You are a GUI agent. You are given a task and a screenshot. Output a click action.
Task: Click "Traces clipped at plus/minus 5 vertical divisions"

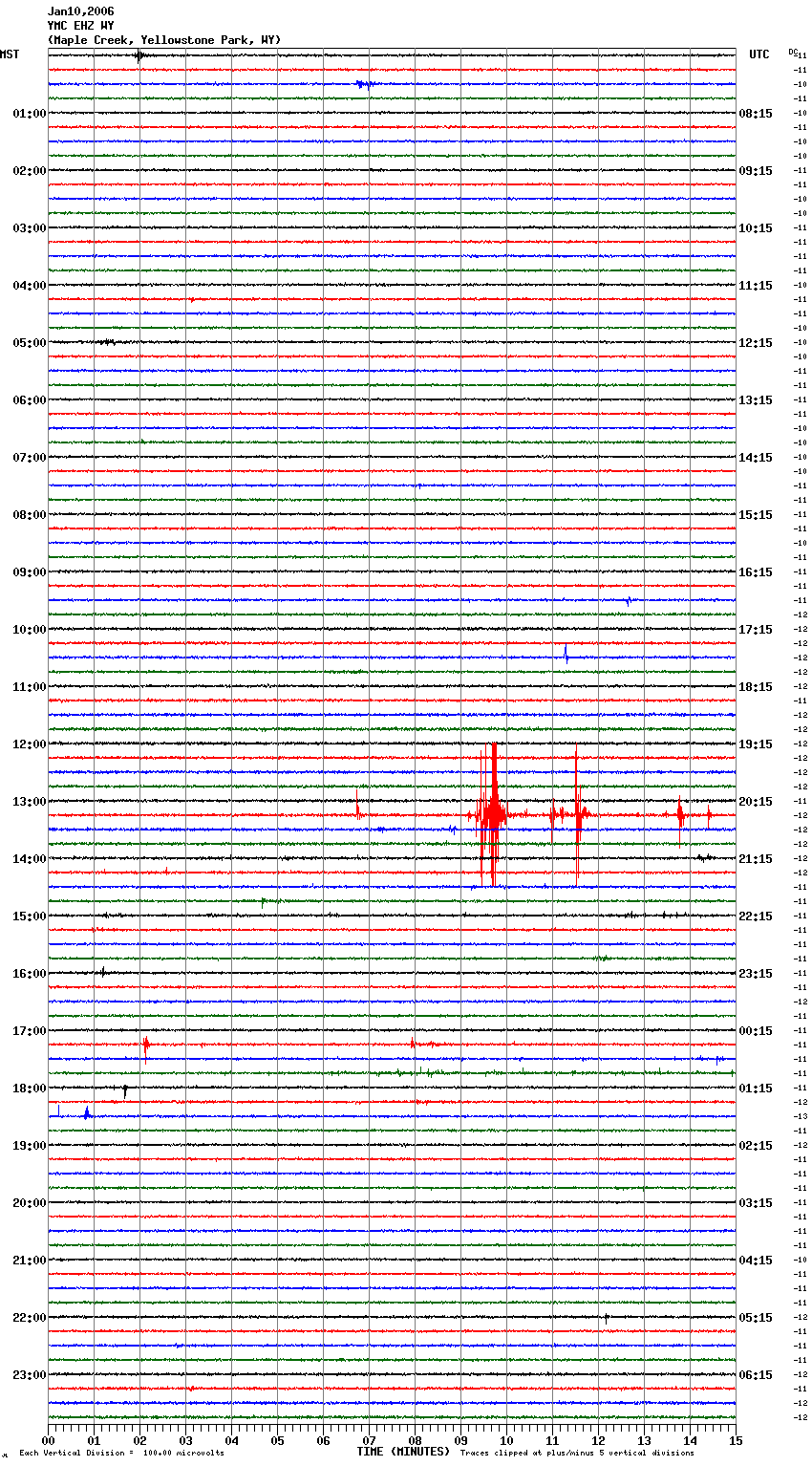[577, 1454]
